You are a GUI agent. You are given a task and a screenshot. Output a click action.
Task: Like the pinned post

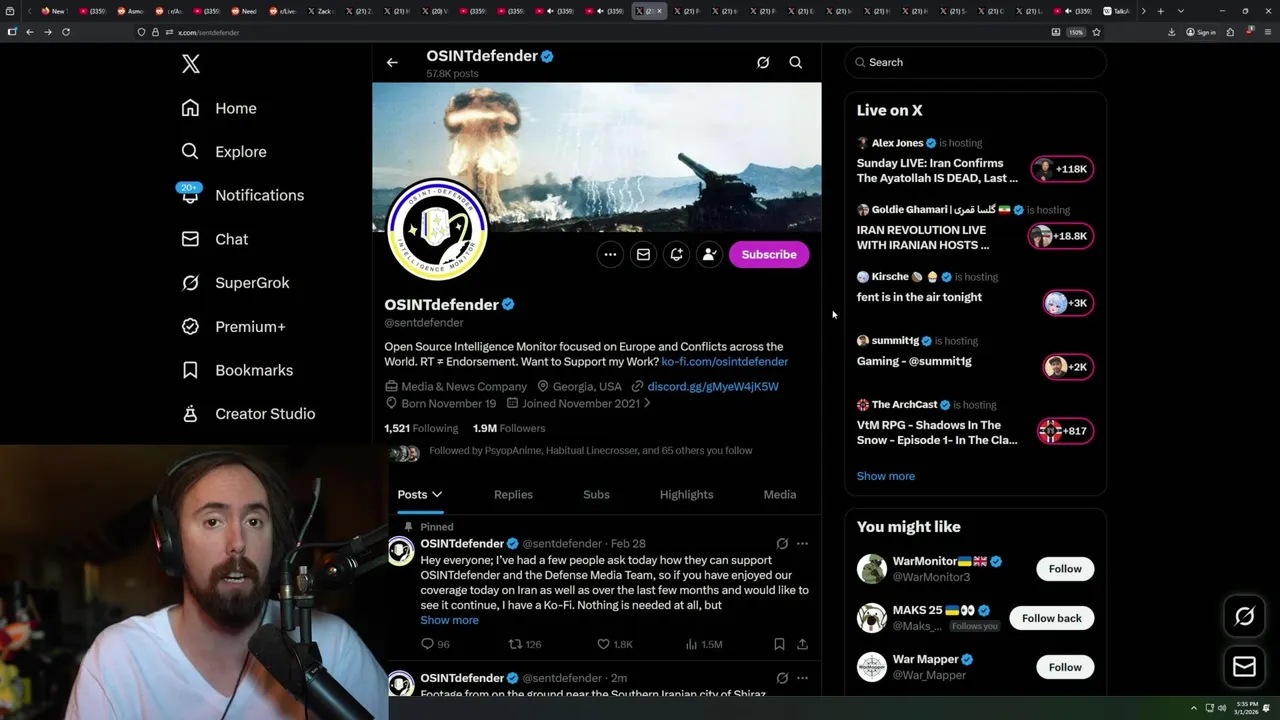pos(614,645)
